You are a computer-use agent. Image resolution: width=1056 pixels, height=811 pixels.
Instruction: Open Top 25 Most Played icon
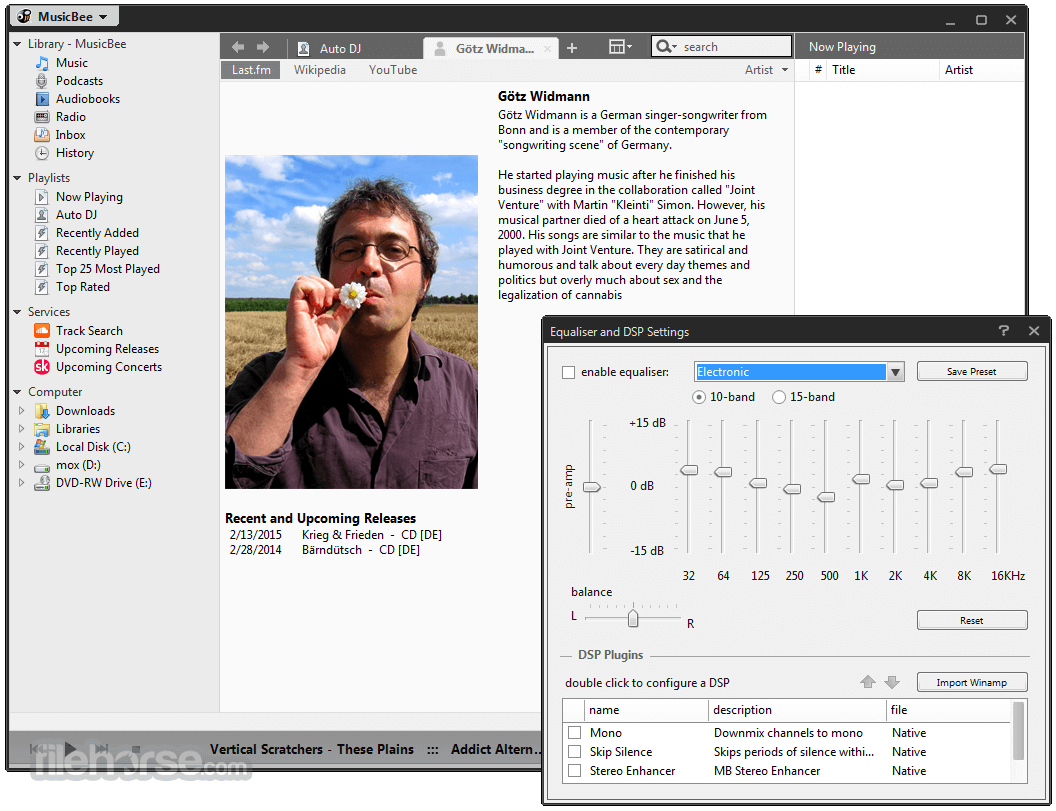click(x=42, y=269)
